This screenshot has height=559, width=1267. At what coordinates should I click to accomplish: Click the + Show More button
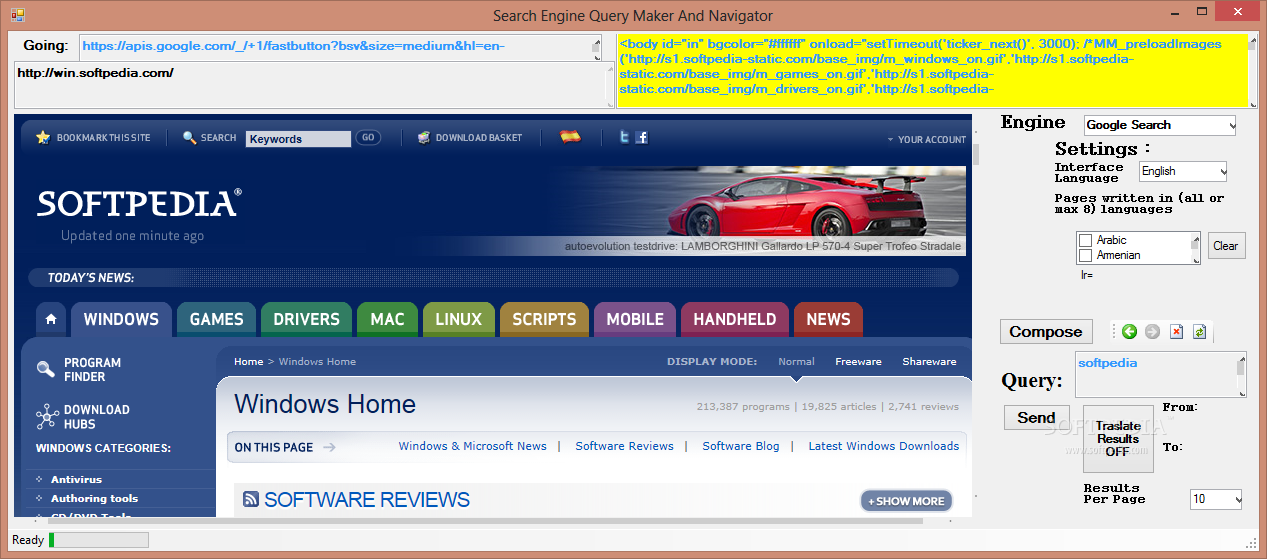click(906, 501)
